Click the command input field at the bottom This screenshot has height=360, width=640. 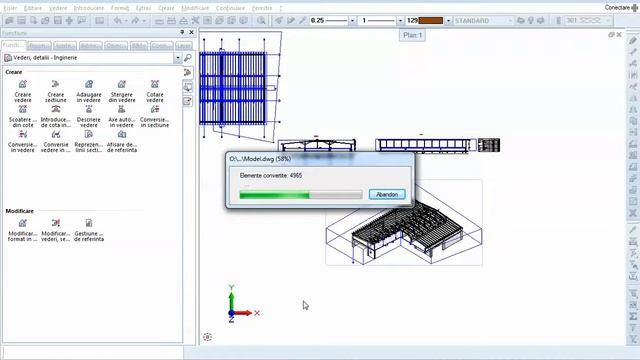click(x=92, y=352)
